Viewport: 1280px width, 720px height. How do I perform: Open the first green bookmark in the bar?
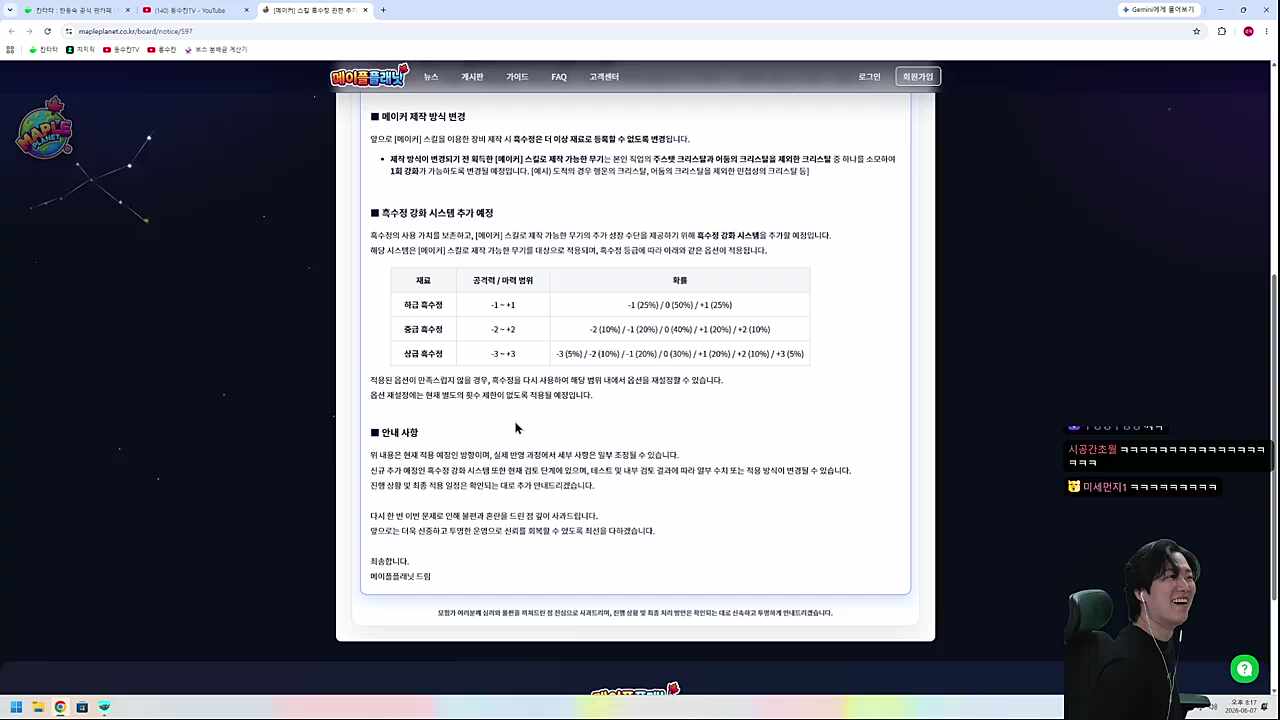(x=43, y=49)
